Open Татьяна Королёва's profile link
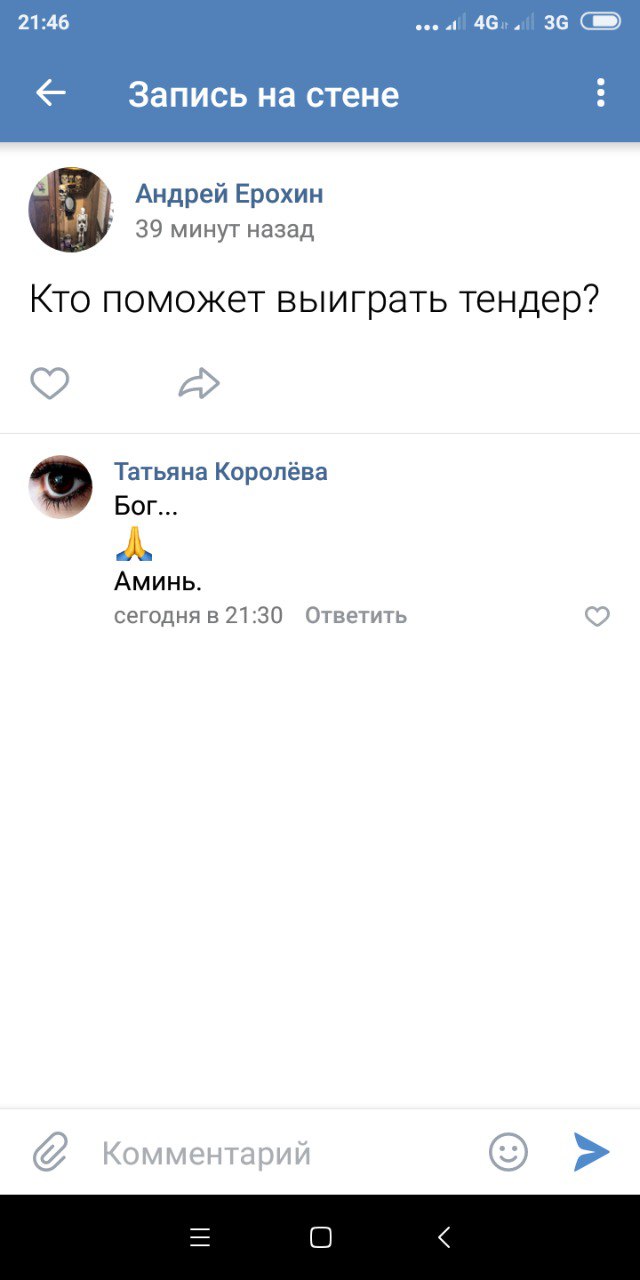640x1280 pixels. tap(220, 471)
